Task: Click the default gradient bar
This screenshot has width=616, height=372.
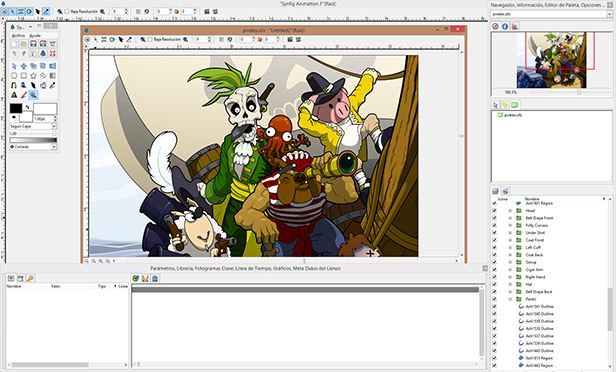Action: coord(33,140)
